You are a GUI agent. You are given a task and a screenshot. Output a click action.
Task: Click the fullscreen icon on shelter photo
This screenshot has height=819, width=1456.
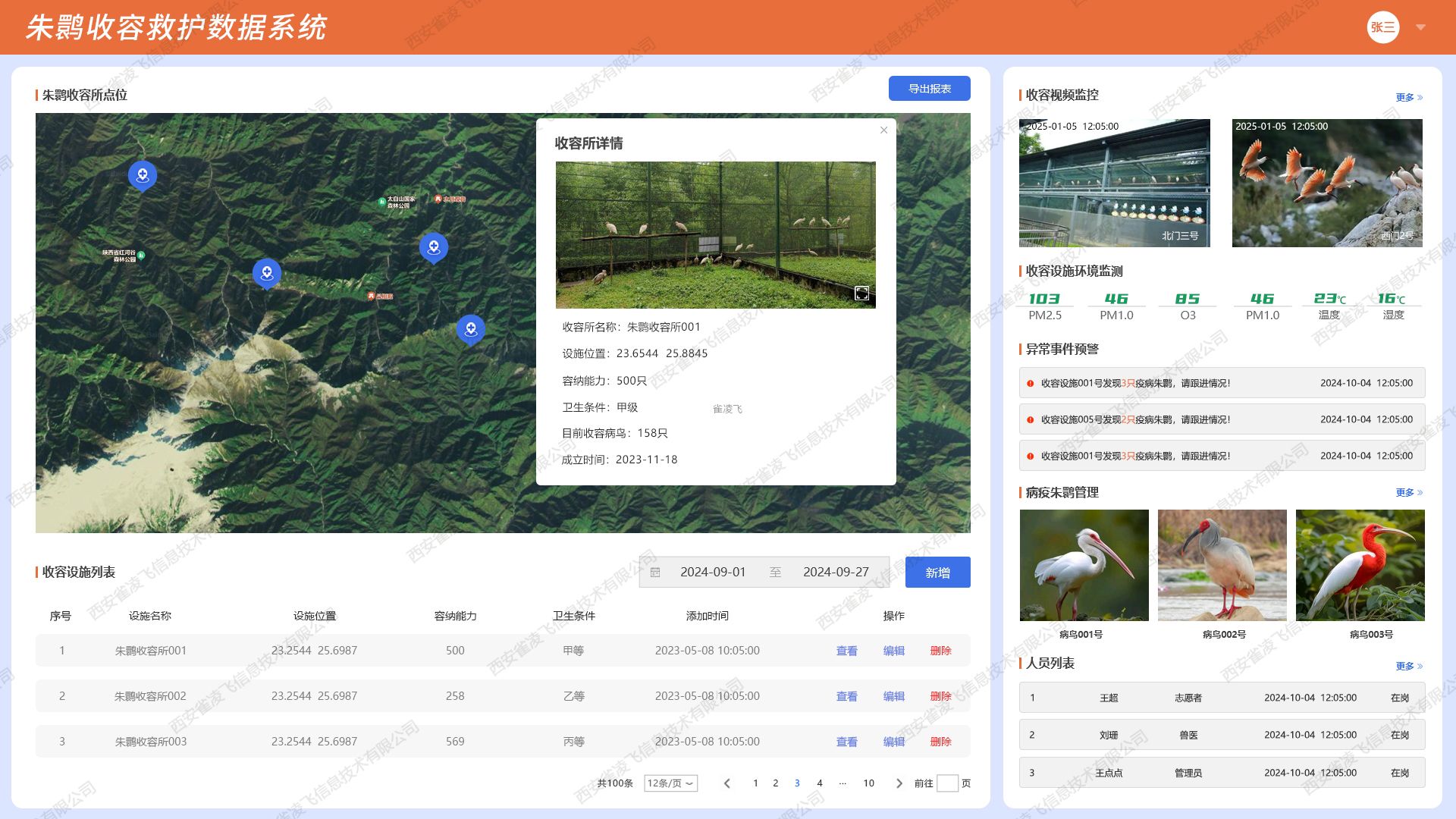coord(861,293)
